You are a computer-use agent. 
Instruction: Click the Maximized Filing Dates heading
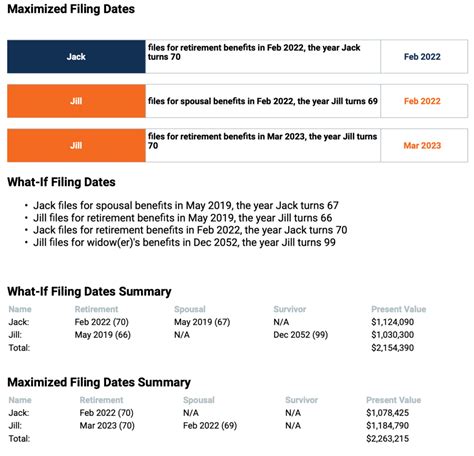click(x=71, y=9)
